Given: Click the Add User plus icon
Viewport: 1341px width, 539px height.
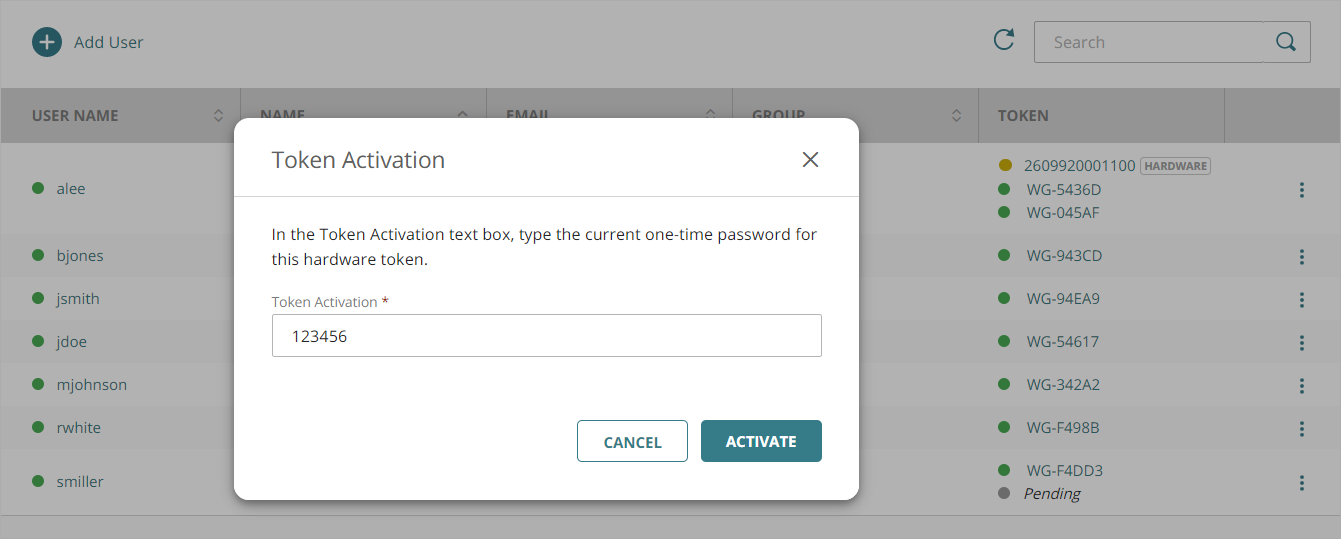Looking at the screenshot, I should pos(47,42).
